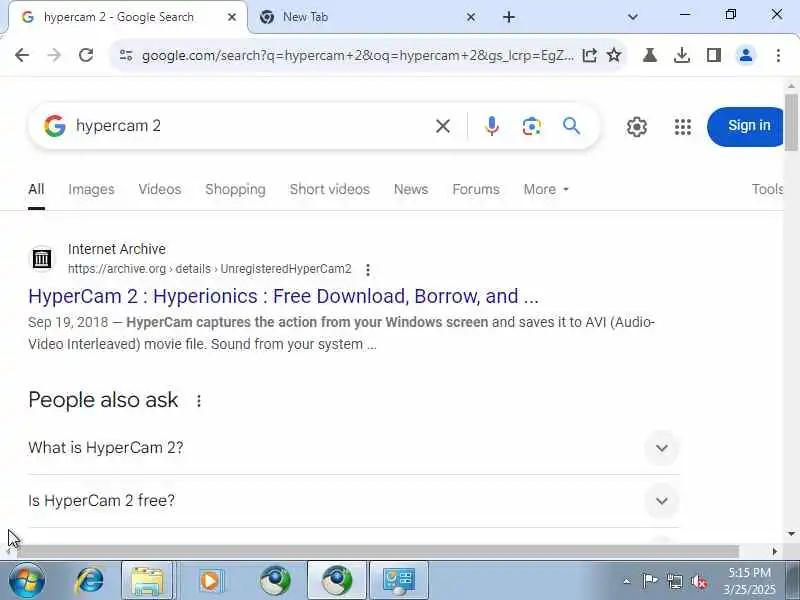Select the All results tab

pyautogui.click(x=36, y=189)
